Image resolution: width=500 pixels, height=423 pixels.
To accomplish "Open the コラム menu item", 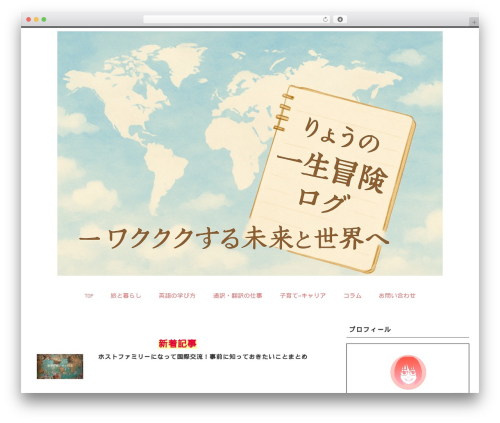I will coord(352,296).
